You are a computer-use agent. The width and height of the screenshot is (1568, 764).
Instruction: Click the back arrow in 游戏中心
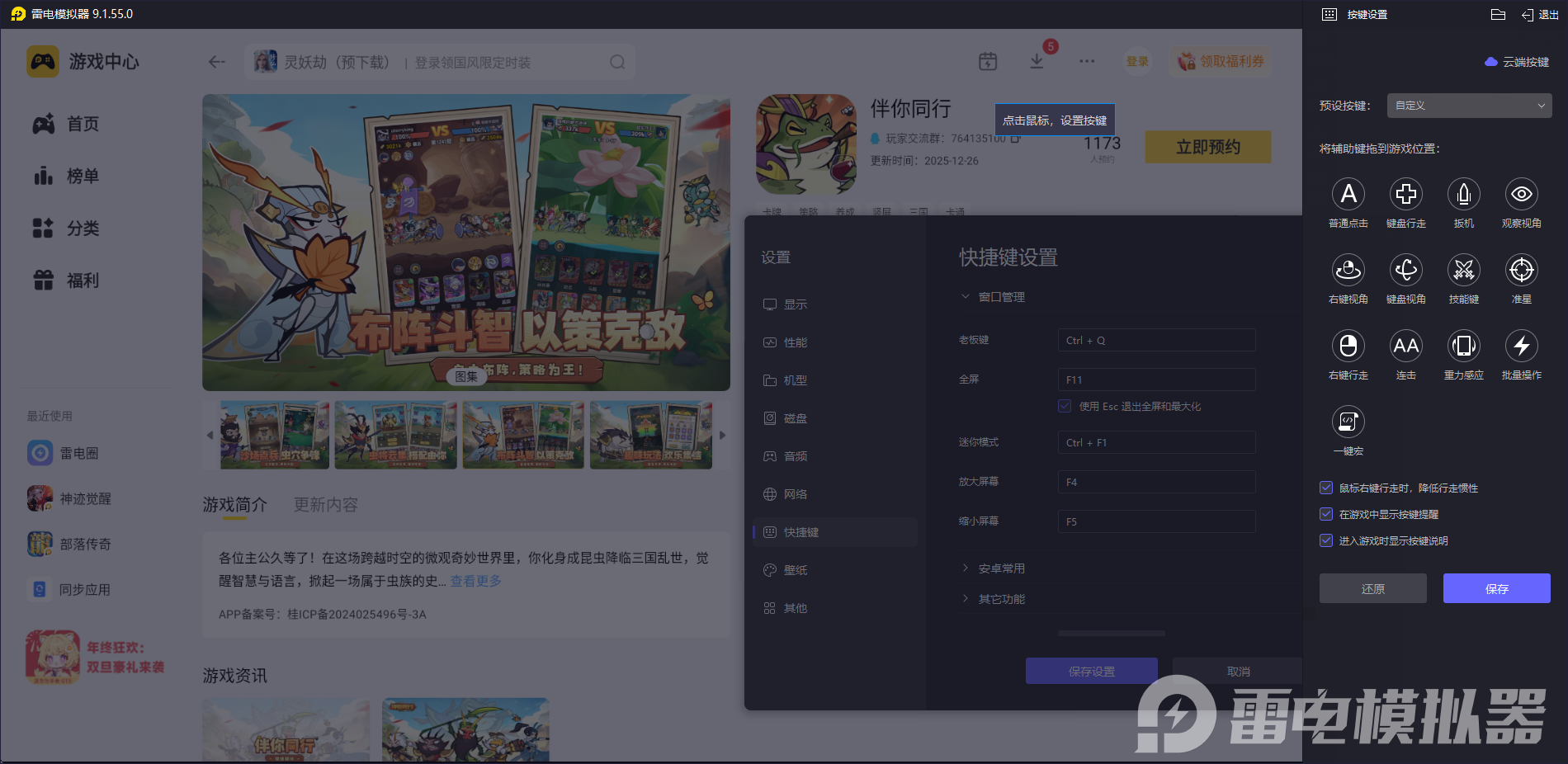217,62
